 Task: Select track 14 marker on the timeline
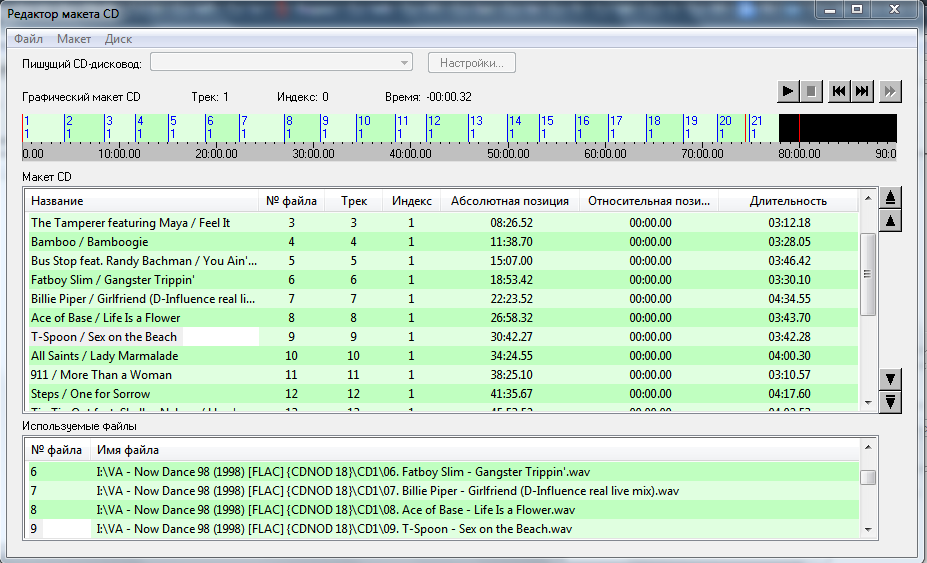coord(514,127)
